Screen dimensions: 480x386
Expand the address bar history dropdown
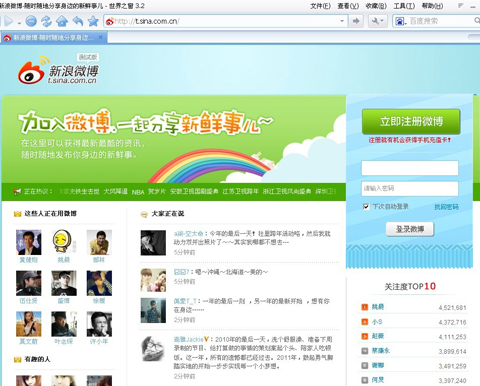(342, 21)
